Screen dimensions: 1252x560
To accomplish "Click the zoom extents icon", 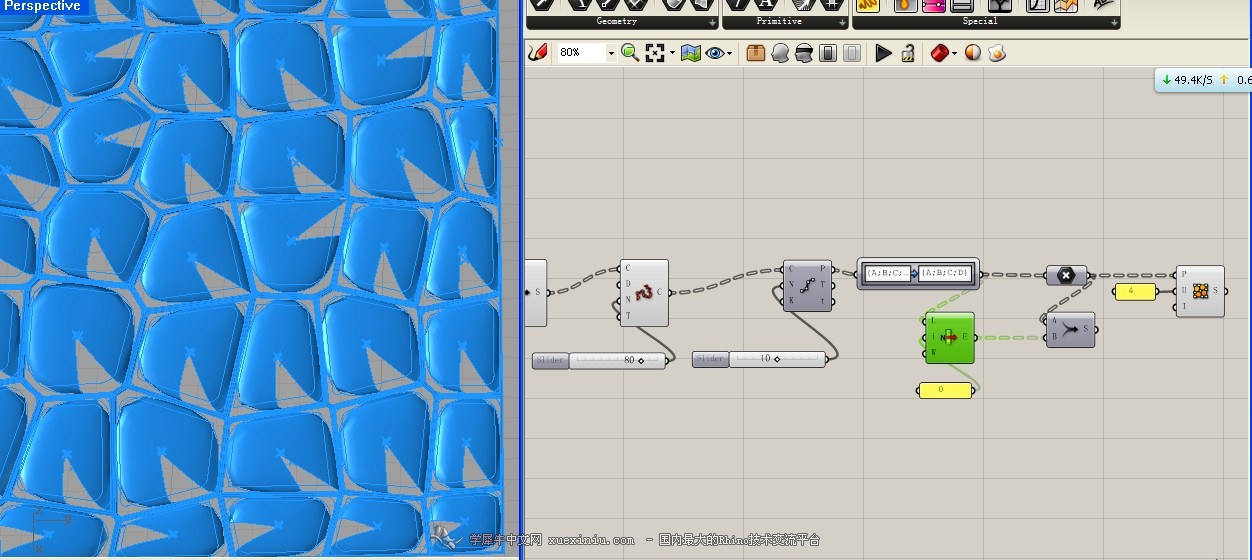I will pyautogui.click(x=655, y=52).
